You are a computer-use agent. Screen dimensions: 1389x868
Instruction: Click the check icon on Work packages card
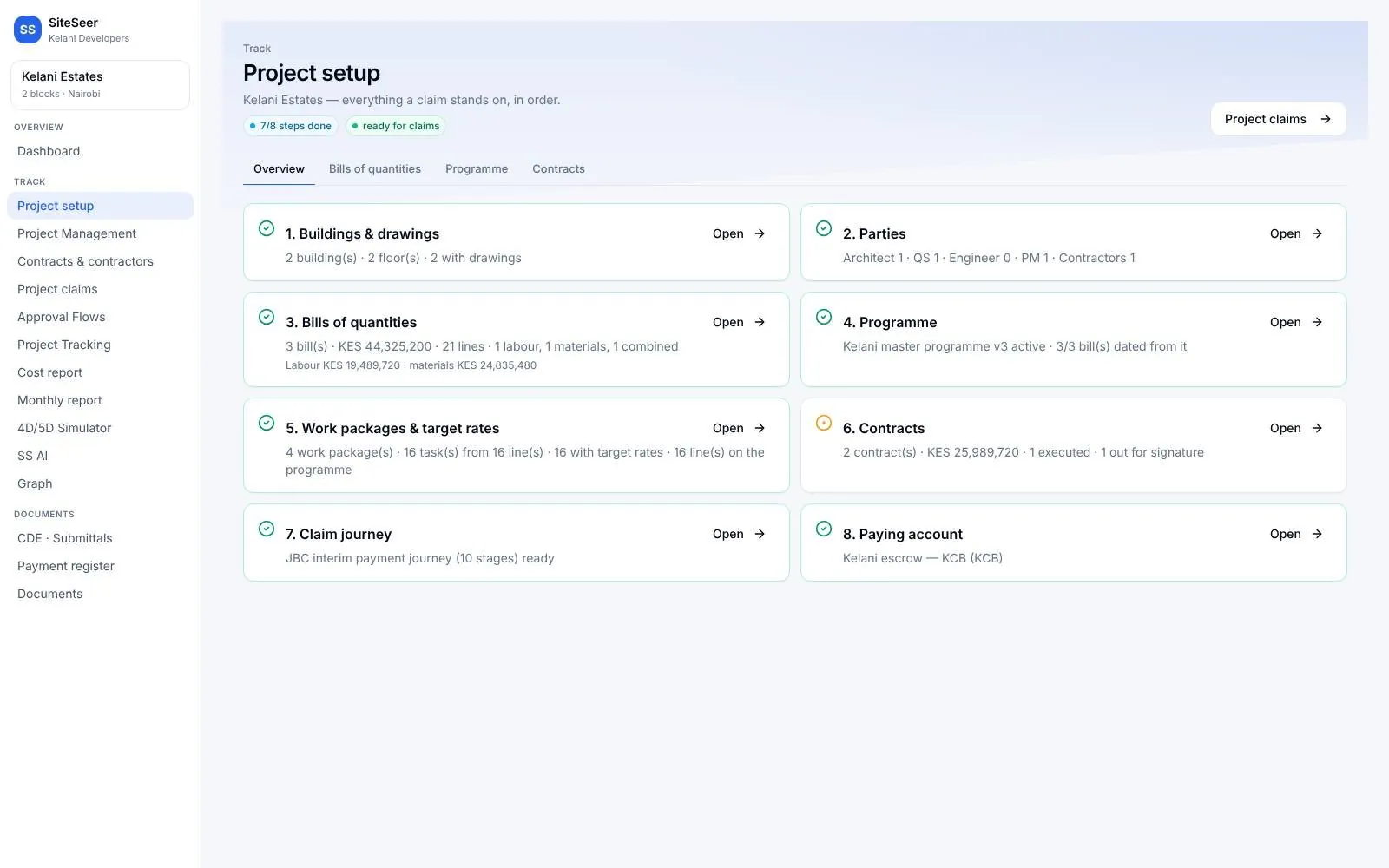point(267,423)
